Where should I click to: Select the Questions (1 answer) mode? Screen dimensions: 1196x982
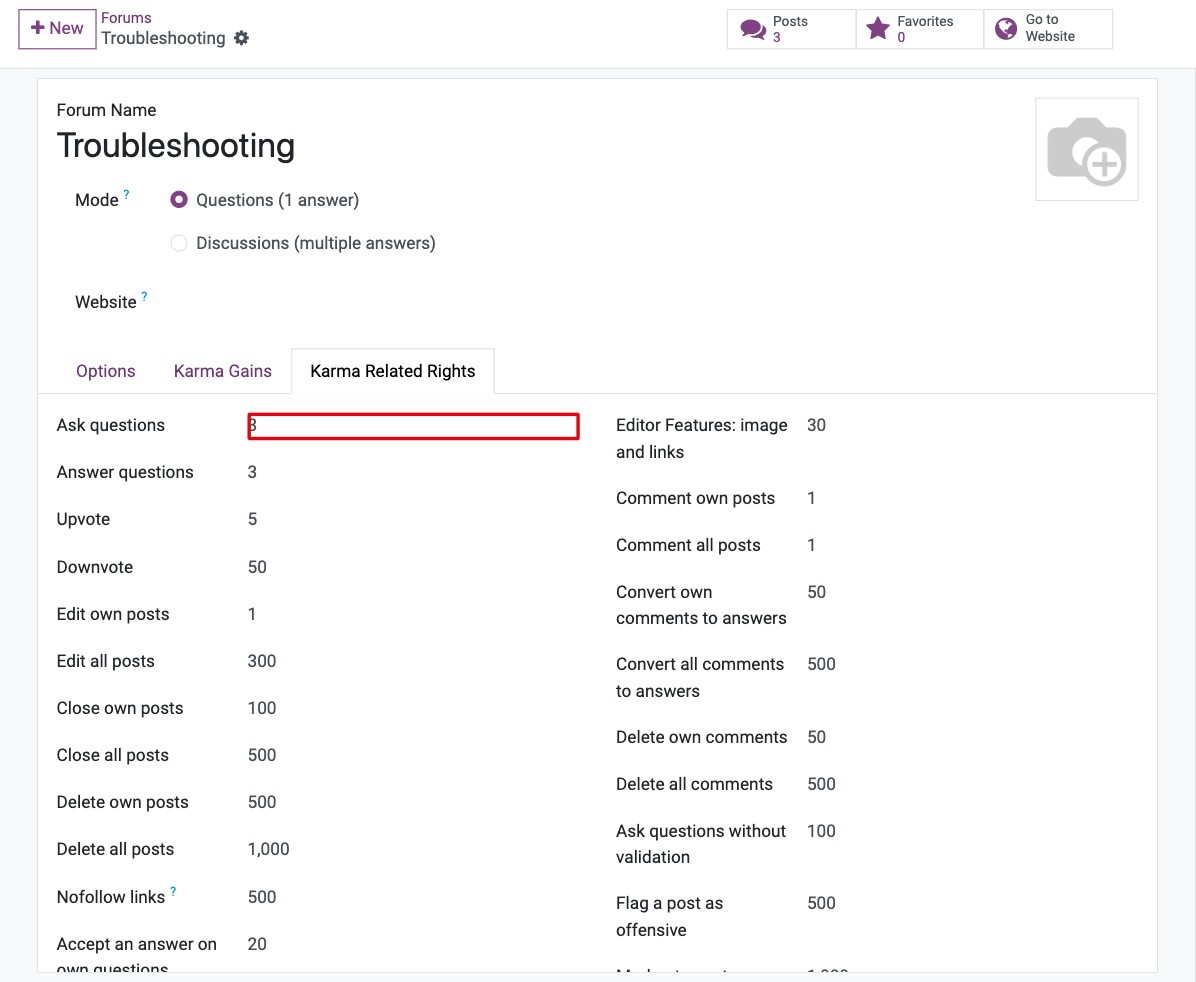[x=178, y=200]
